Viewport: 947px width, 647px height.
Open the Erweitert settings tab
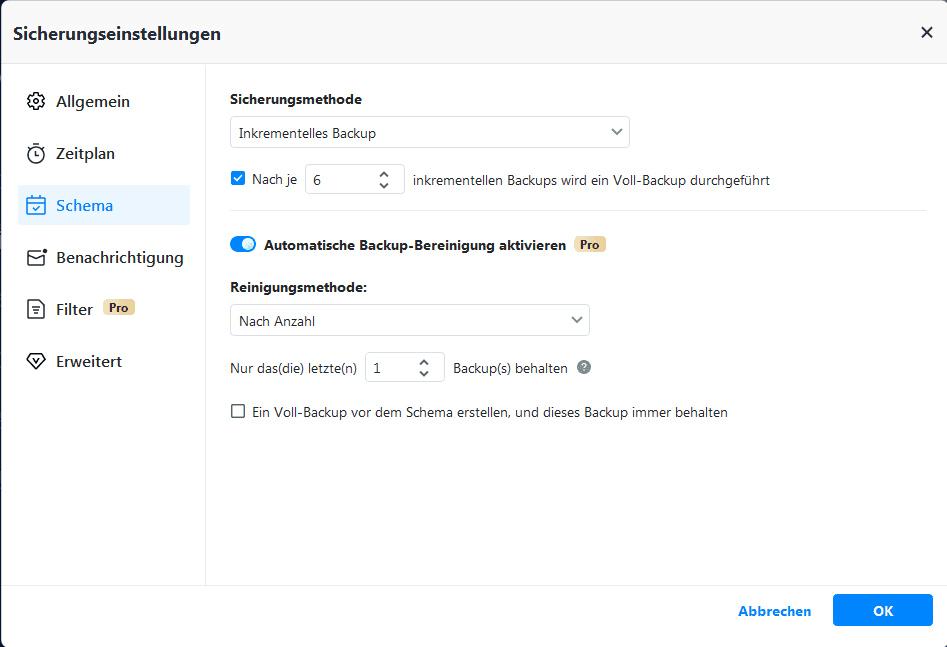pyautogui.click(x=89, y=362)
